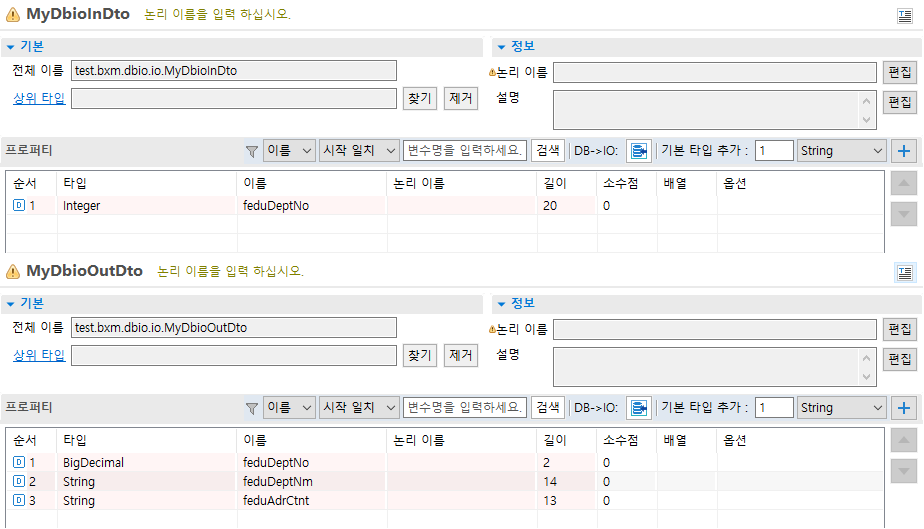Select the Integer type cell
The width and height of the screenshot is (924, 529).
click(147, 206)
